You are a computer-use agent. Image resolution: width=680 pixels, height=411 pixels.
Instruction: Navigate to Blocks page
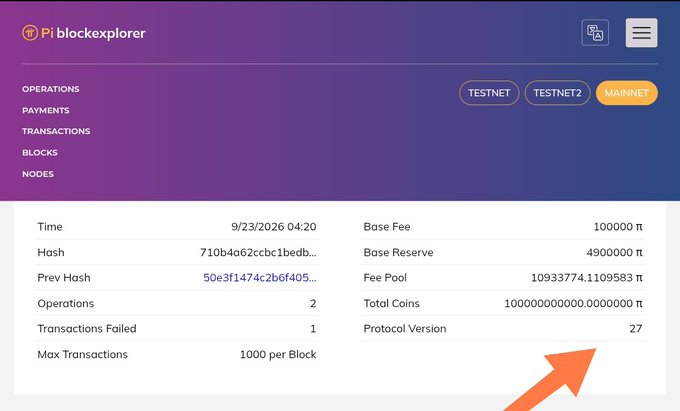coord(40,153)
